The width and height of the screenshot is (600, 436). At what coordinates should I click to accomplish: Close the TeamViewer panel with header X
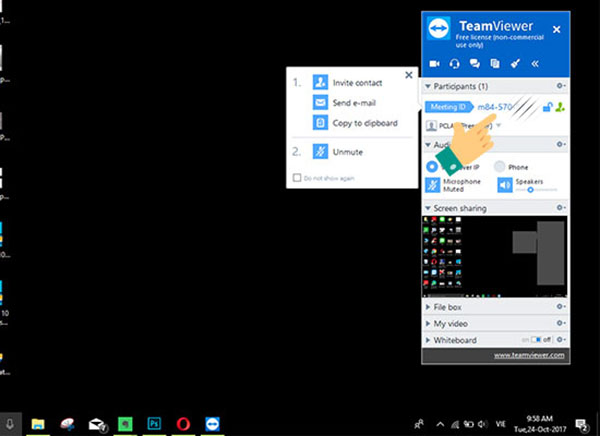[x=557, y=29]
